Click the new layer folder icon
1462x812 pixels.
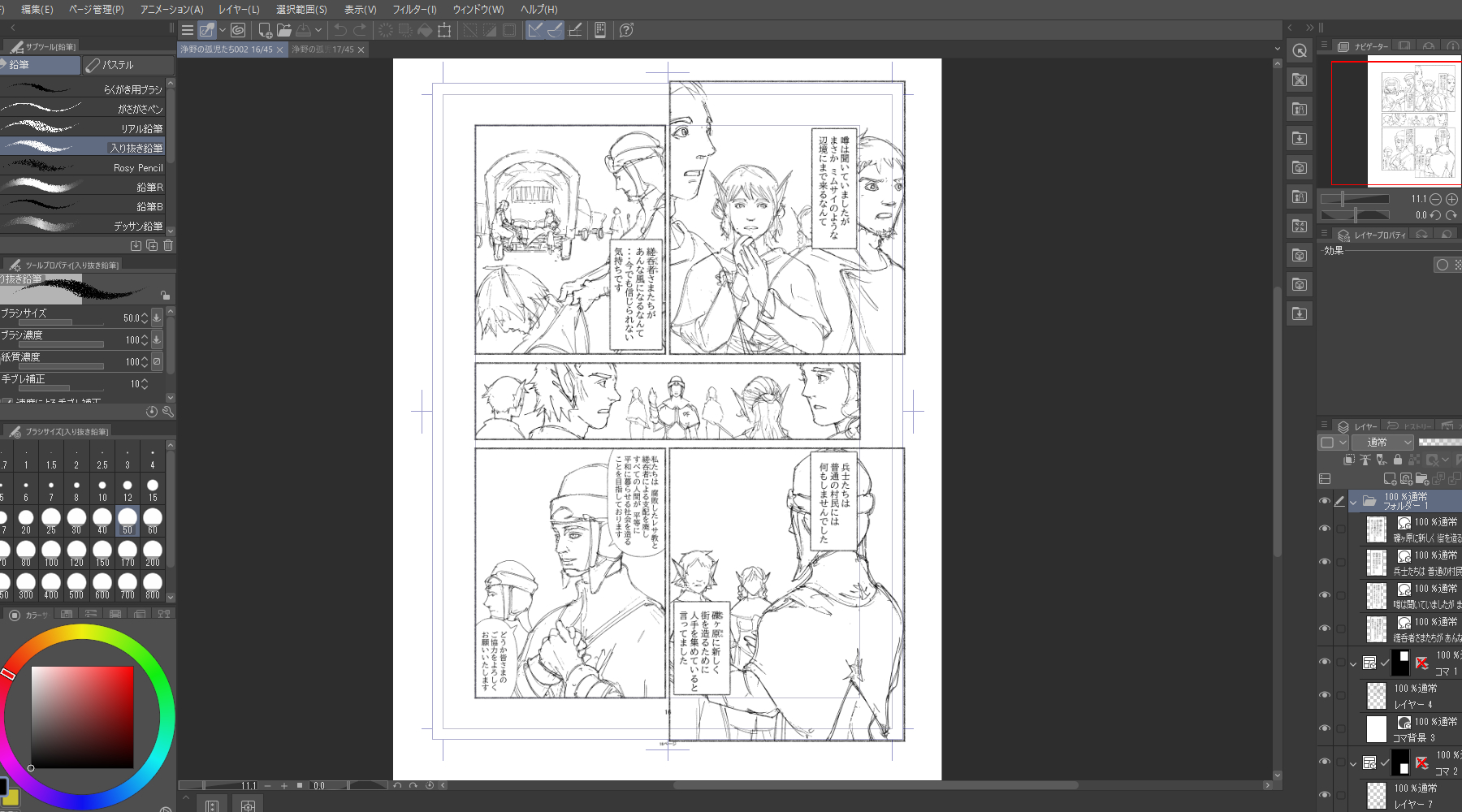click(x=1421, y=479)
